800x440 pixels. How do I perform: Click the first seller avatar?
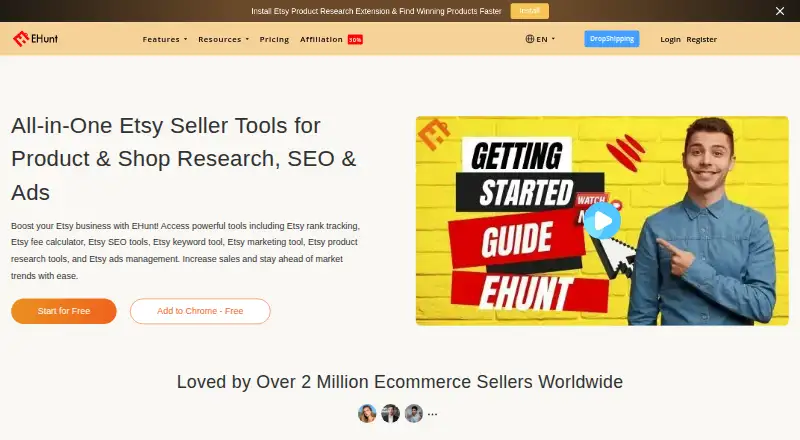367,413
